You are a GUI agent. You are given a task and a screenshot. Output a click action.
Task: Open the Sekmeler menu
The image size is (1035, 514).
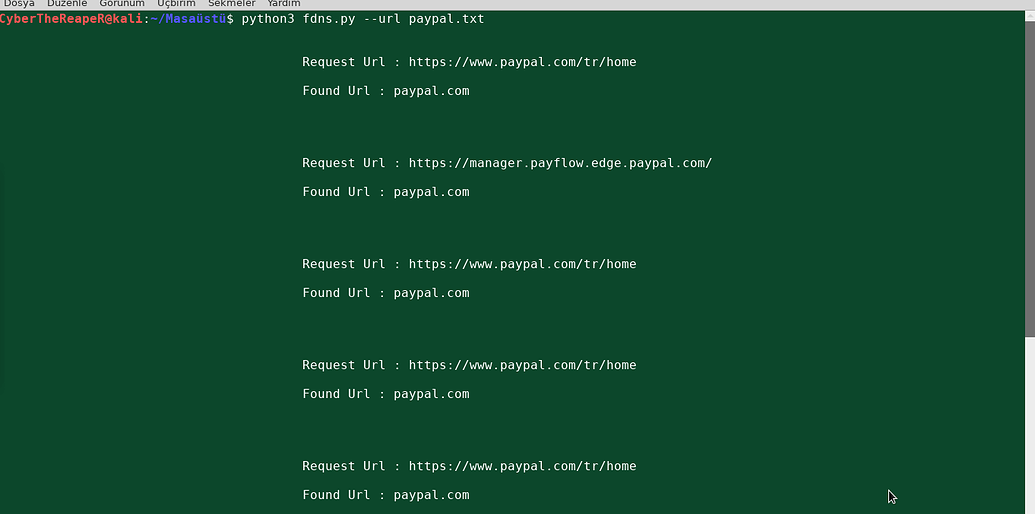pos(232,3)
